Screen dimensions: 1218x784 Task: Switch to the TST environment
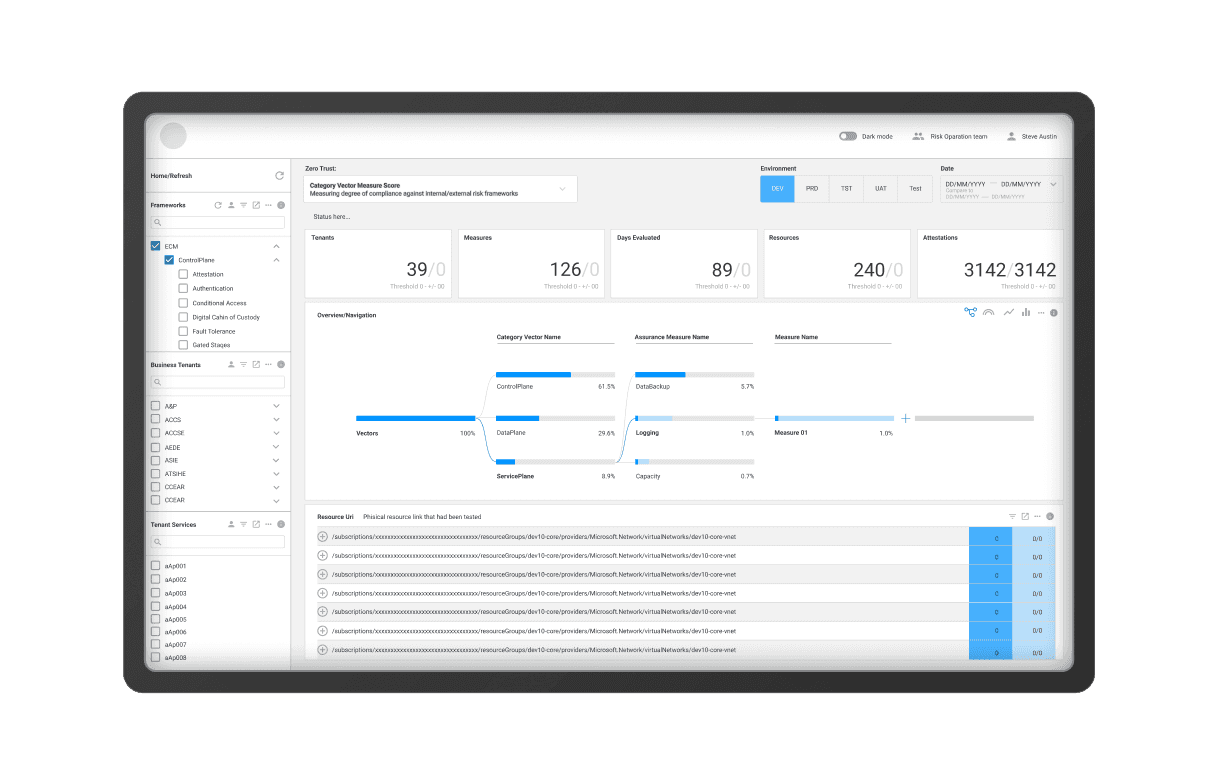(x=846, y=189)
